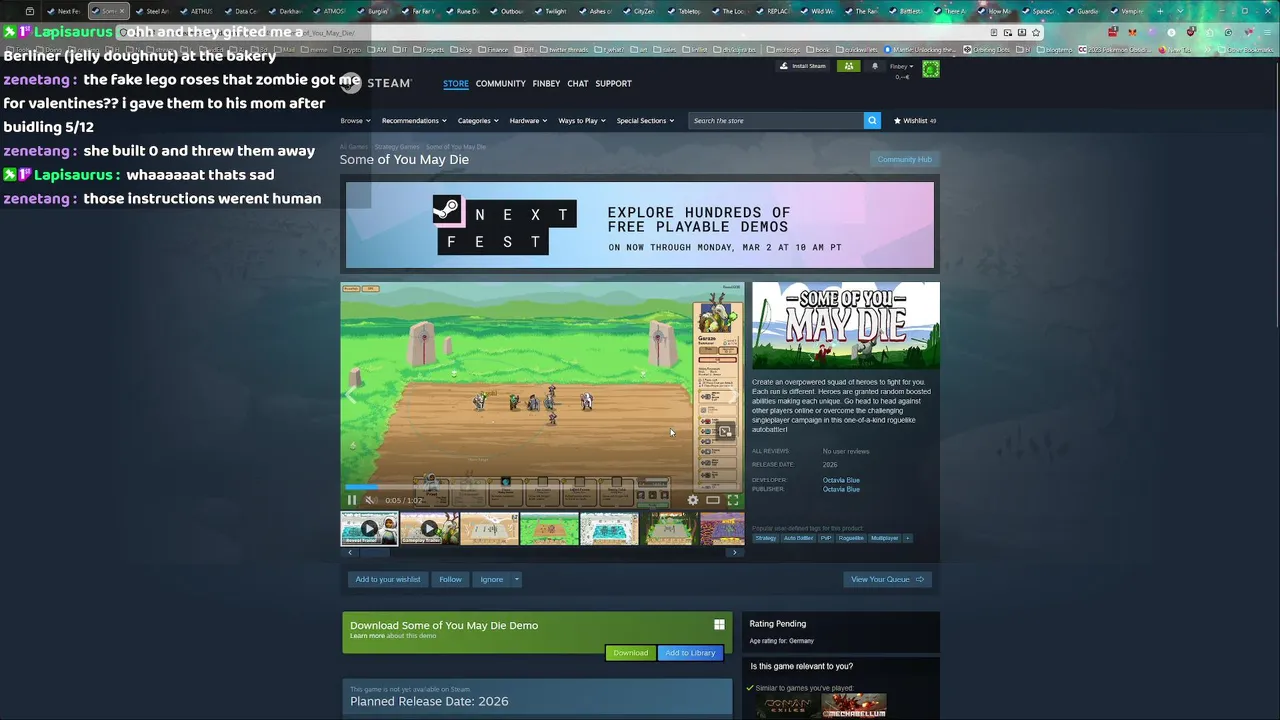Open the COMMUNITY menu
This screenshot has height=720, width=1280.
click(501, 83)
